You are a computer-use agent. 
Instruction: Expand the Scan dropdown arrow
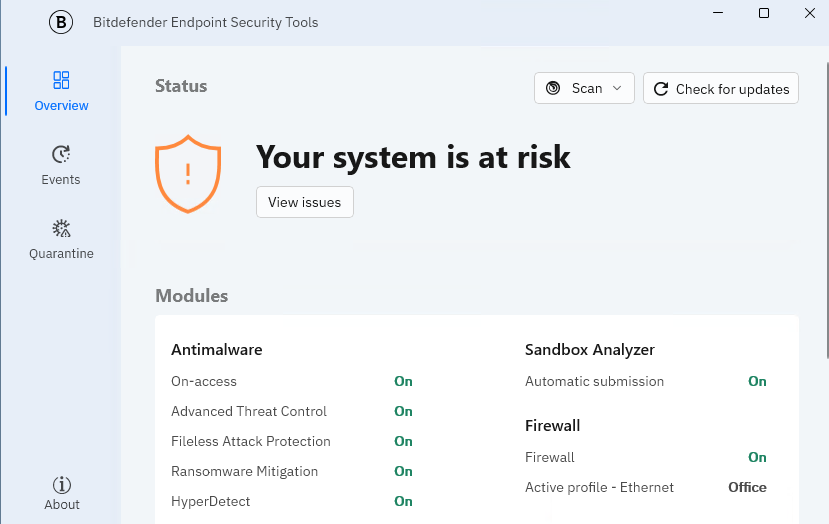click(617, 89)
